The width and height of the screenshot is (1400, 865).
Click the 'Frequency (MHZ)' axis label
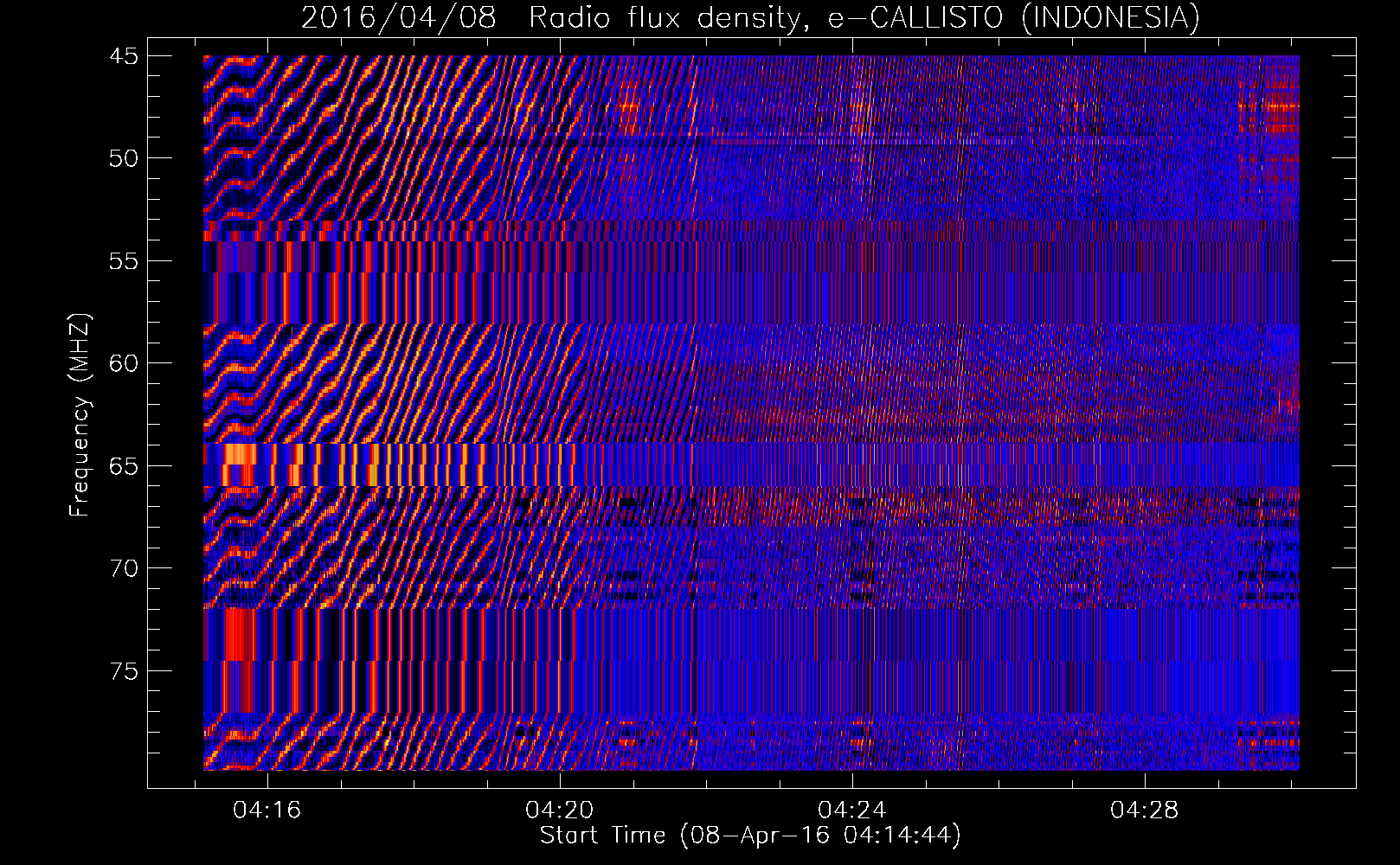pos(79,415)
